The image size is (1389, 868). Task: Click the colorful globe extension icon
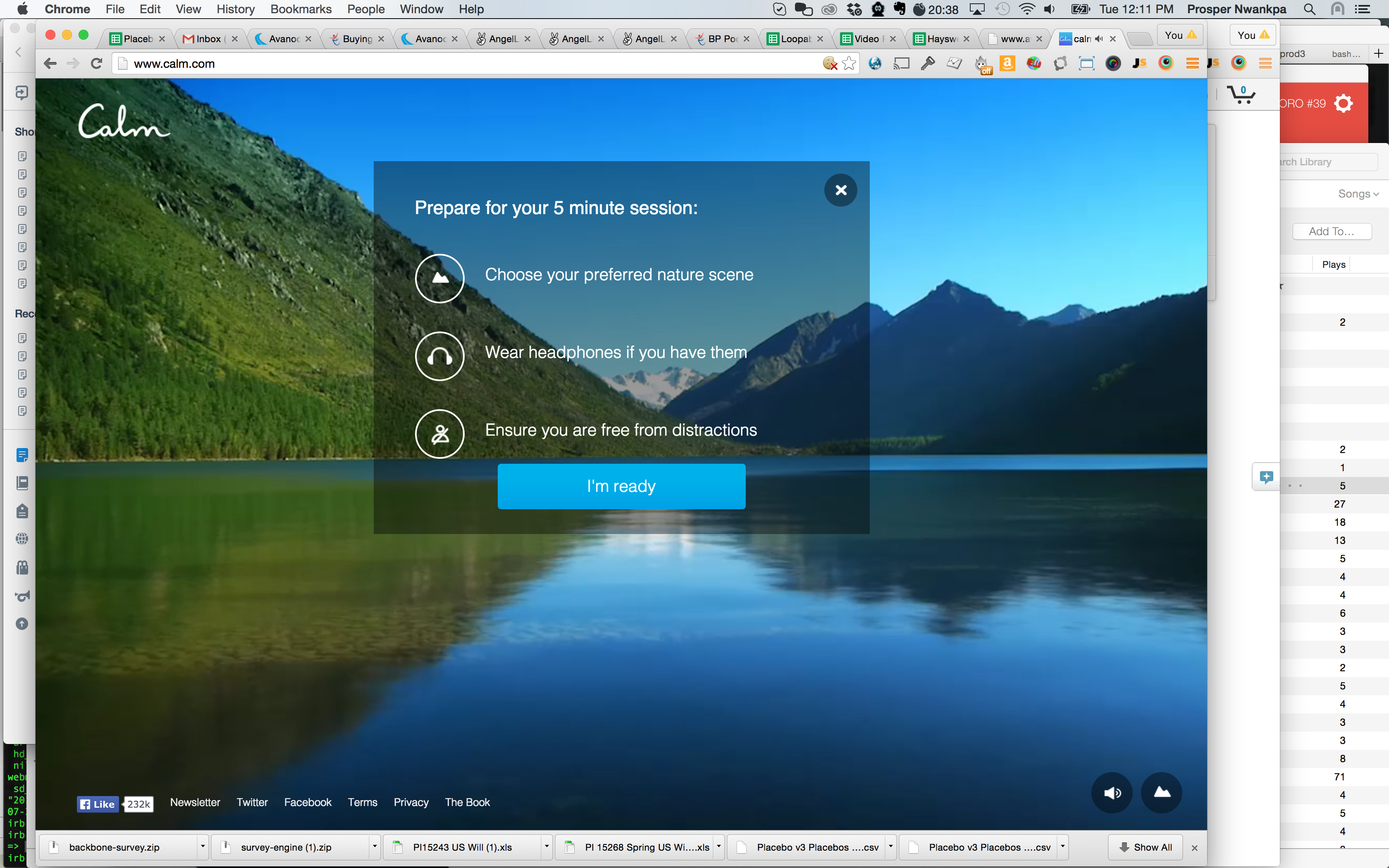tap(1034, 64)
